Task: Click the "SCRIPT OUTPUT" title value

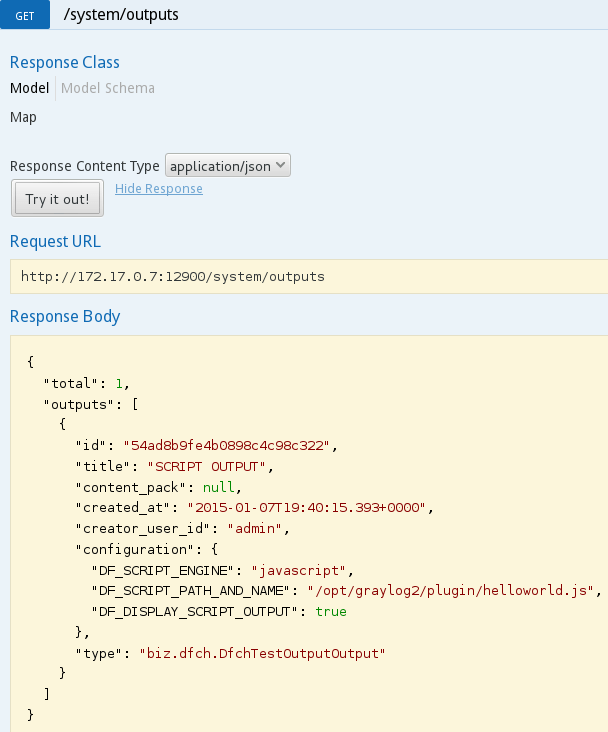Action: 209,466
